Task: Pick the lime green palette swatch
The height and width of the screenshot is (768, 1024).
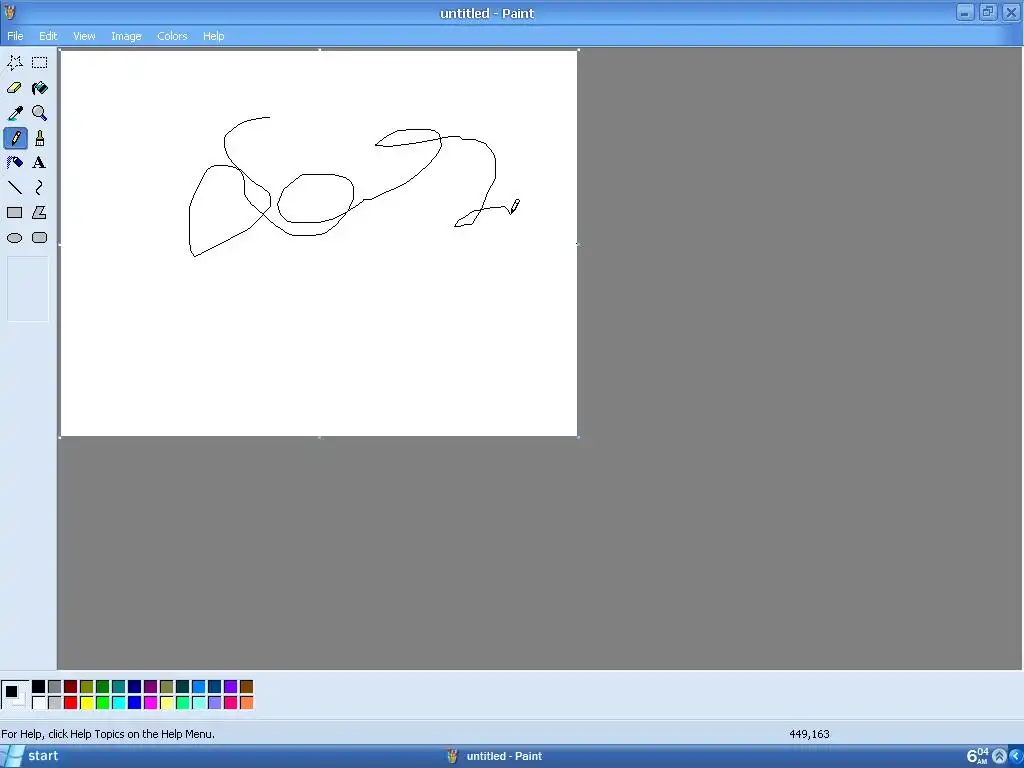Action: (x=103, y=703)
